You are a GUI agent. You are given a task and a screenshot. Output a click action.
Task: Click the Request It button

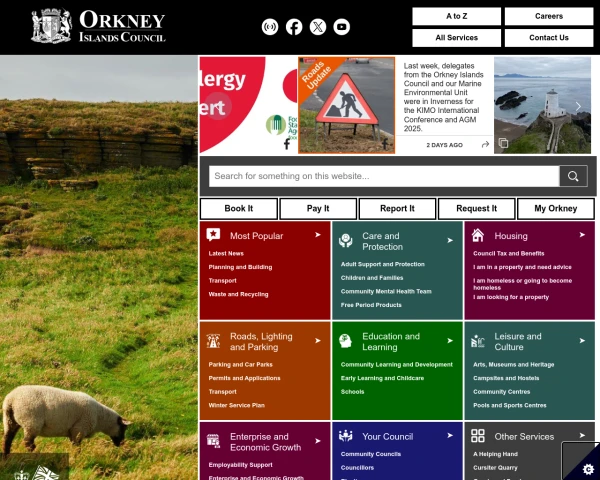coord(476,209)
